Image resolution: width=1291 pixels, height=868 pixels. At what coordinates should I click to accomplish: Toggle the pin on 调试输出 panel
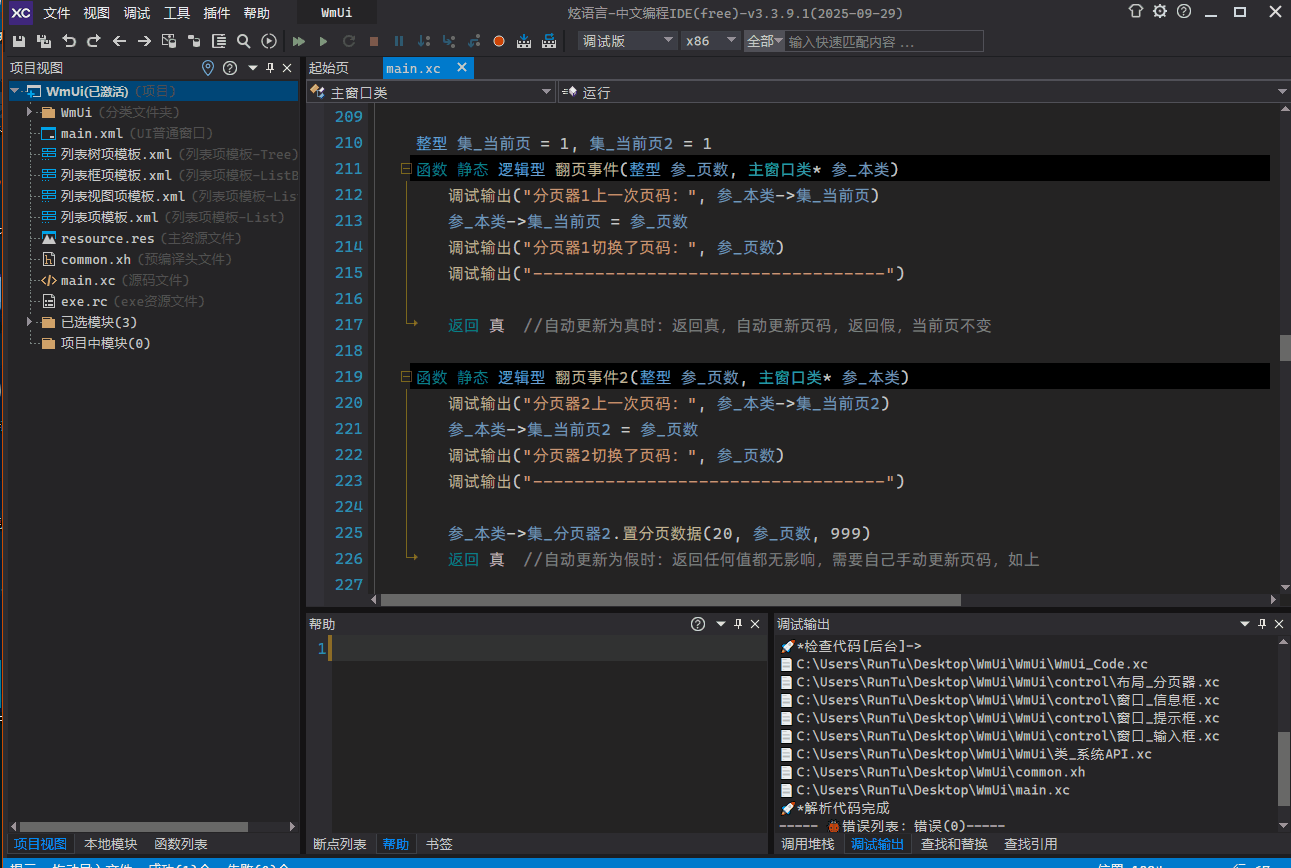click(x=1264, y=624)
